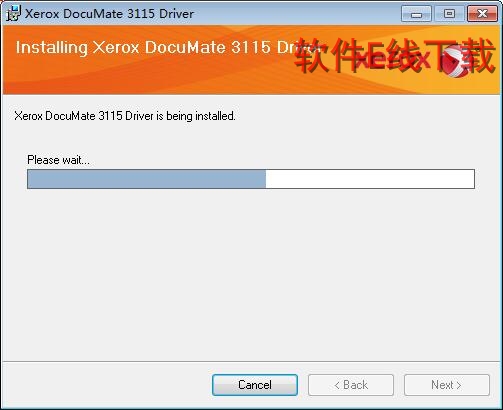
Task: Click the installer icon in the title bar
Action: coord(13,13)
